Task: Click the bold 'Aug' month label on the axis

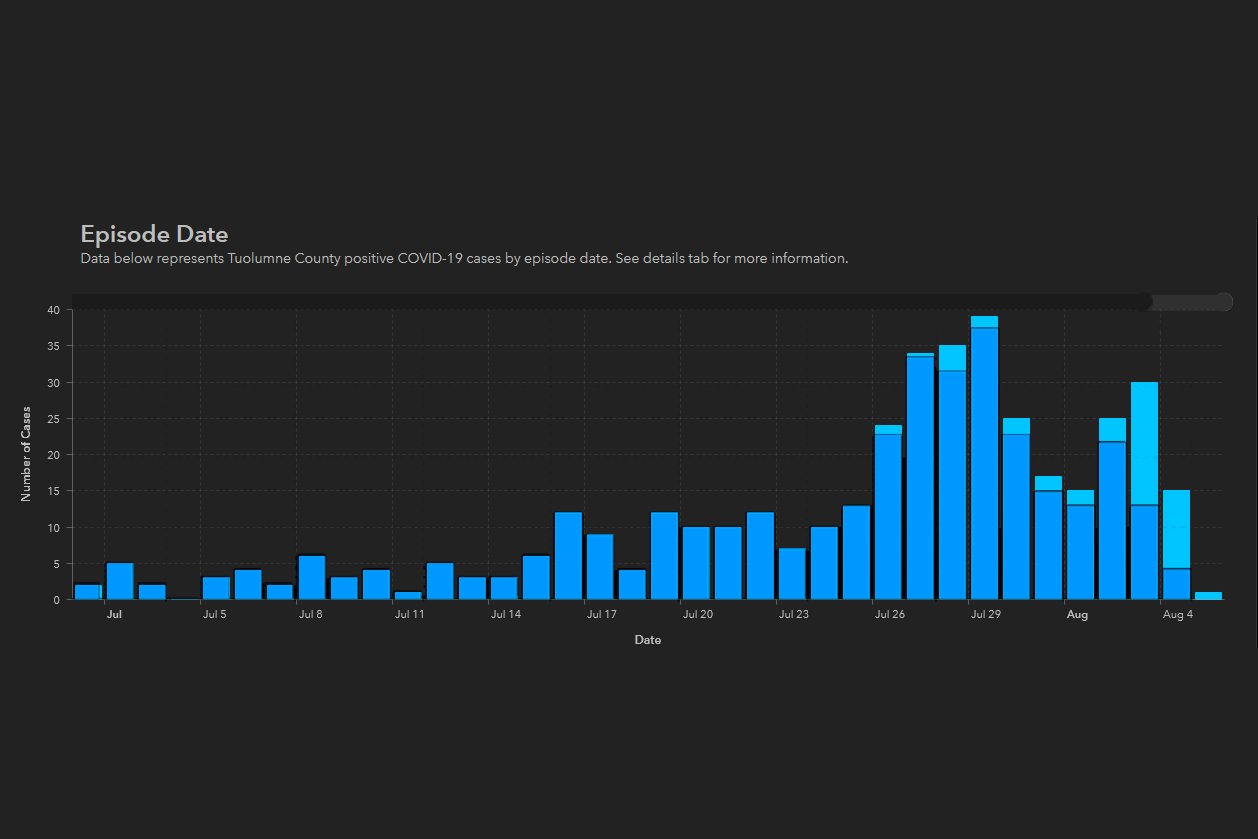Action: click(1077, 615)
